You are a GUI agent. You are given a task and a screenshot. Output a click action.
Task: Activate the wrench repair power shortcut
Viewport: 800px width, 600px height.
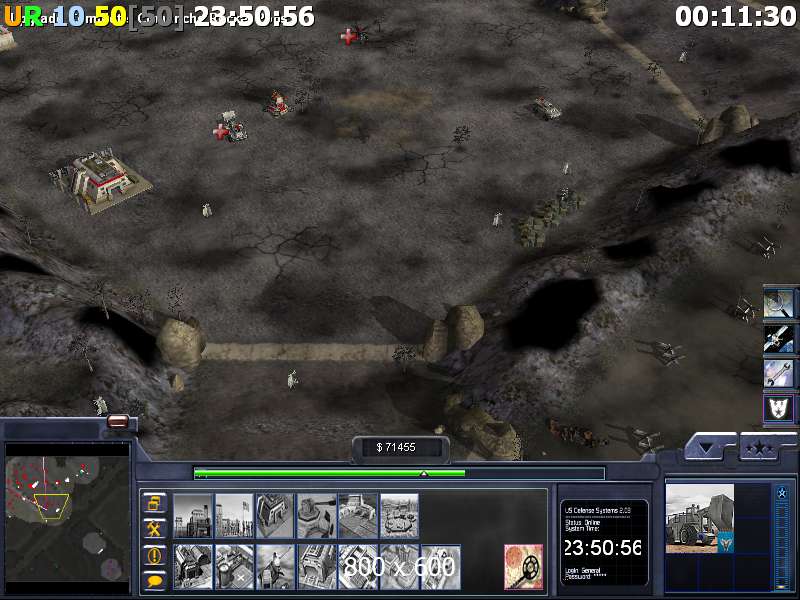(779, 373)
